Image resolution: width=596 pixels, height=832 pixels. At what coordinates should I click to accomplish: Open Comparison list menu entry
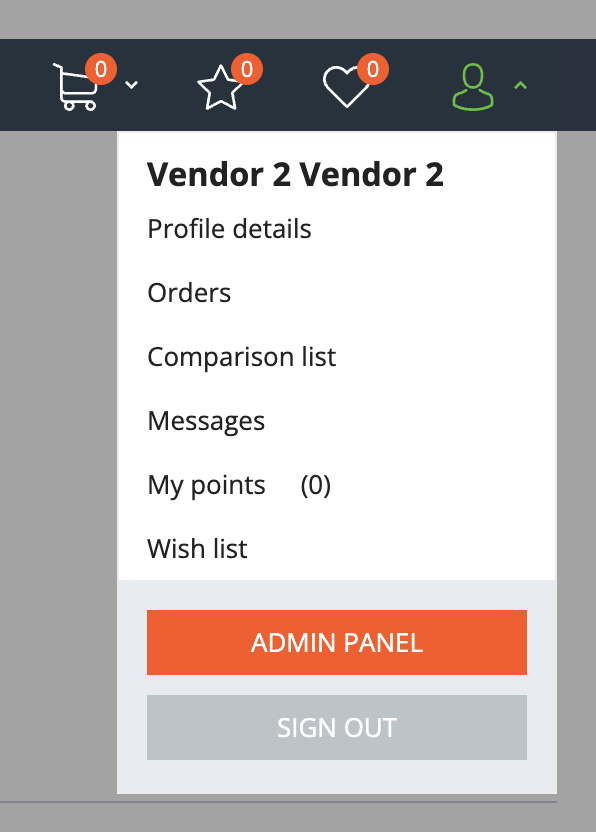click(241, 357)
